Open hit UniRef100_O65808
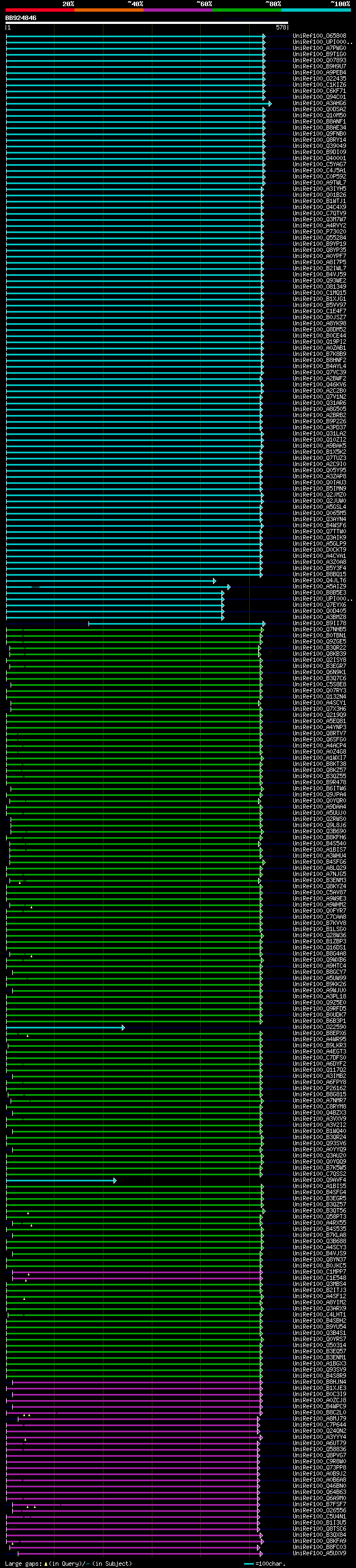Viewport: 356px width, 1568px height. pyautogui.click(x=319, y=36)
